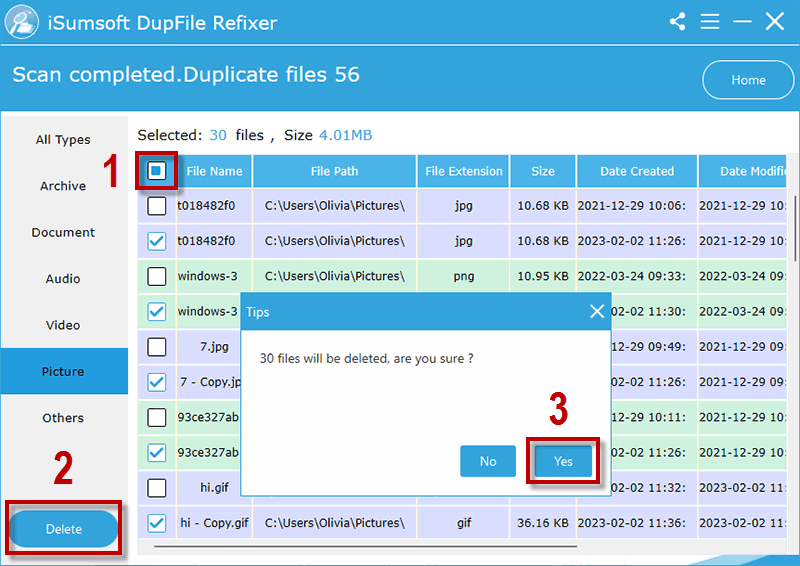Click the '30 files will be deleted' message
The width and height of the screenshot is (800, 566).
[366, 358]
